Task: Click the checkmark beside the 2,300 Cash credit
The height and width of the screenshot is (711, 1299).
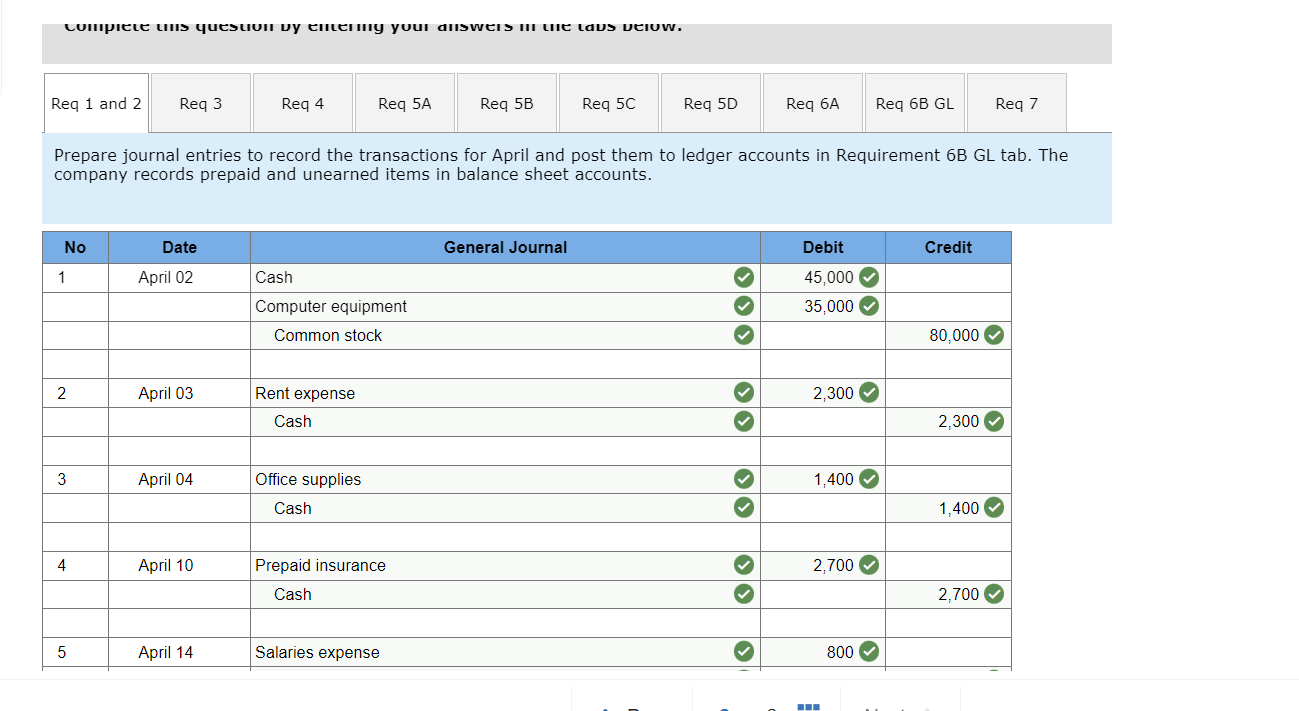Action: click(x=993, y=421)
